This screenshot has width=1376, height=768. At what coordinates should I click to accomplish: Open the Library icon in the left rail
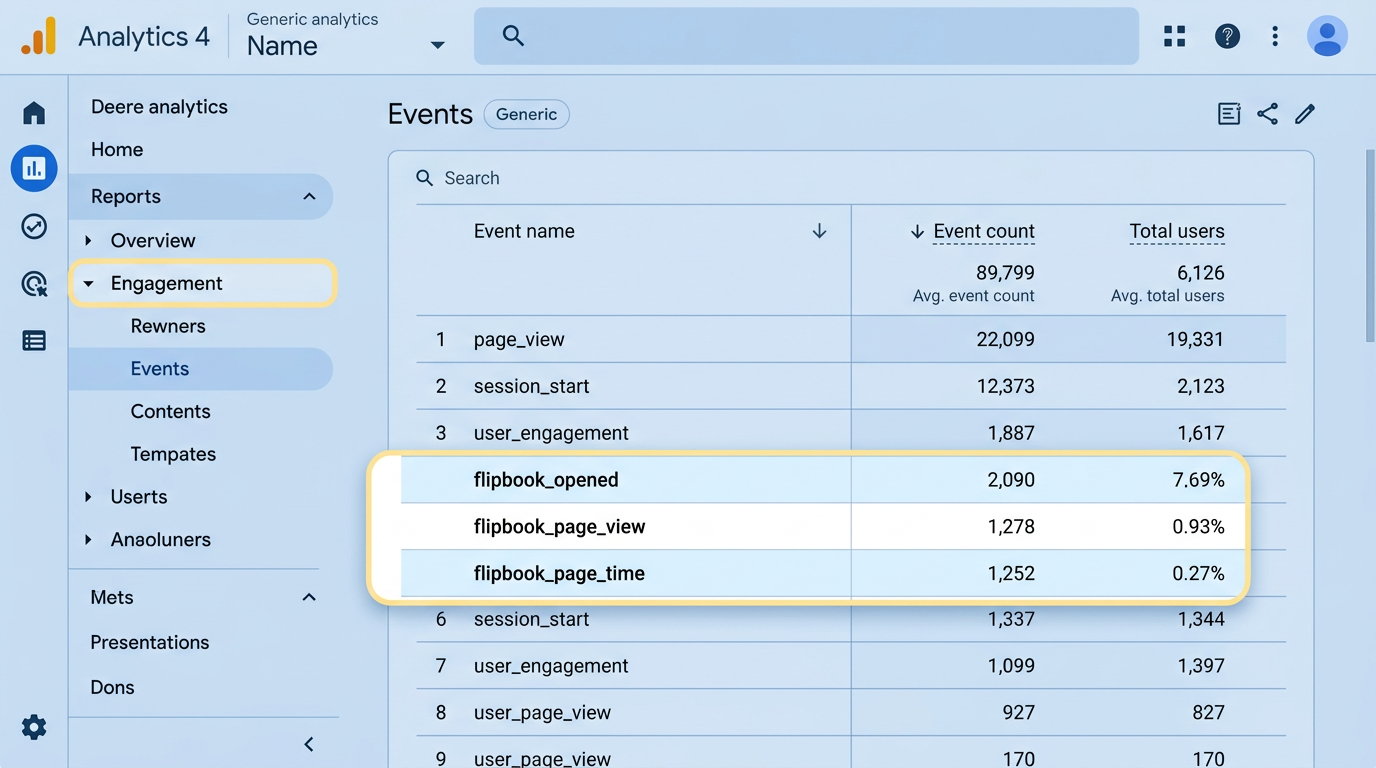(33, 340)
